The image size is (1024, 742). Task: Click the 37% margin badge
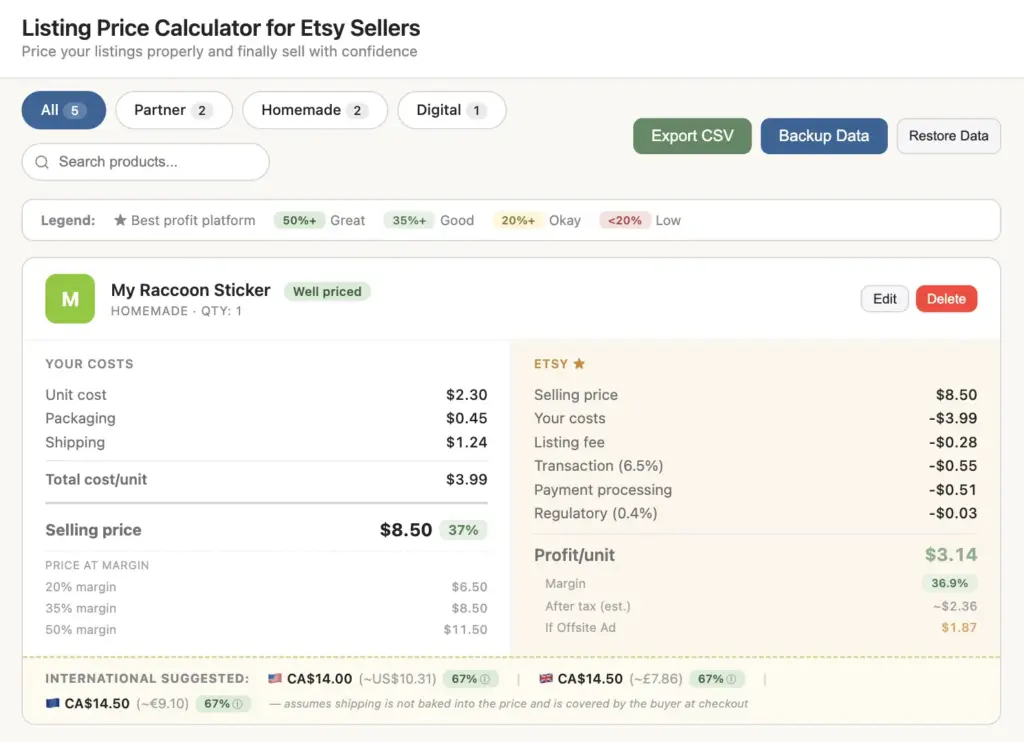[463, 530]
